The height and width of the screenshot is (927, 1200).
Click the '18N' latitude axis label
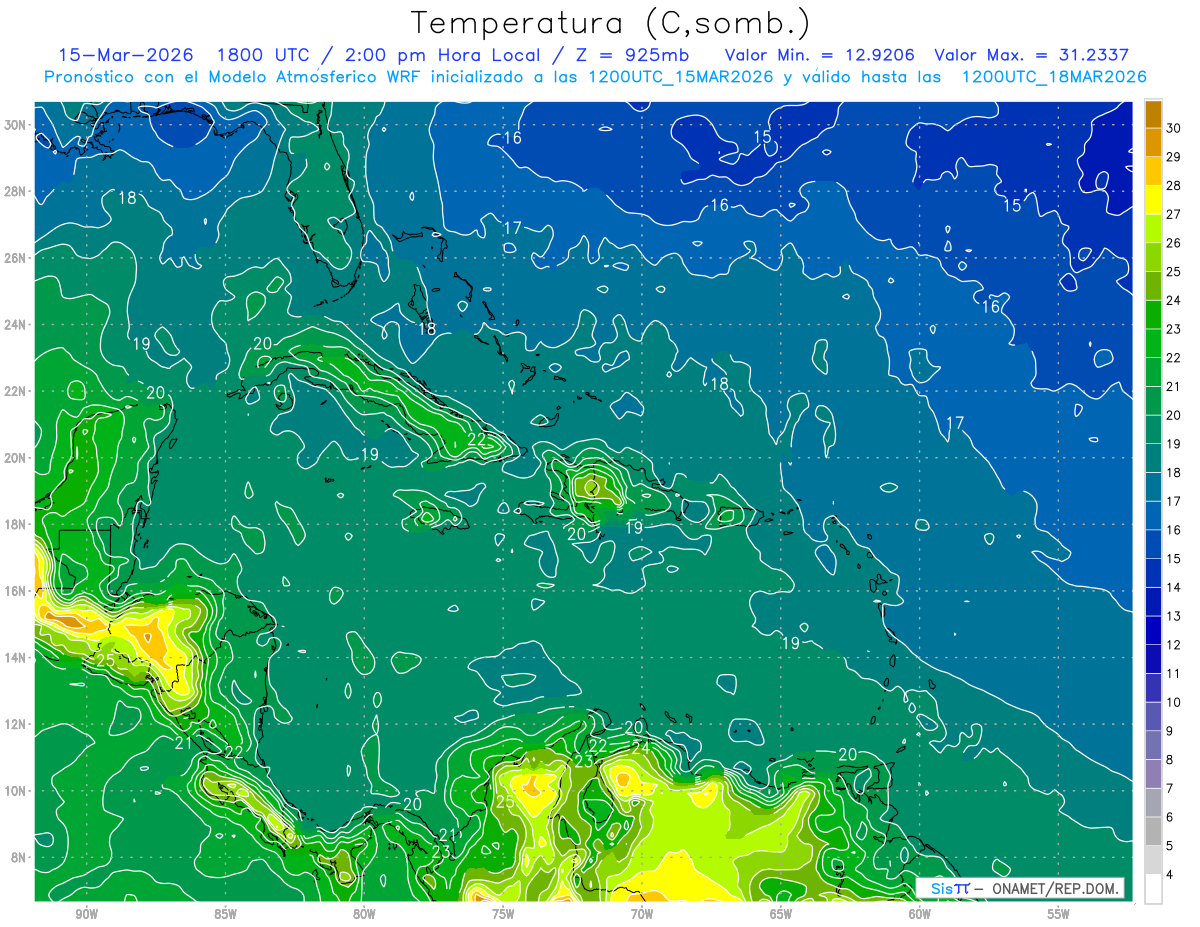tap(15, 525)
